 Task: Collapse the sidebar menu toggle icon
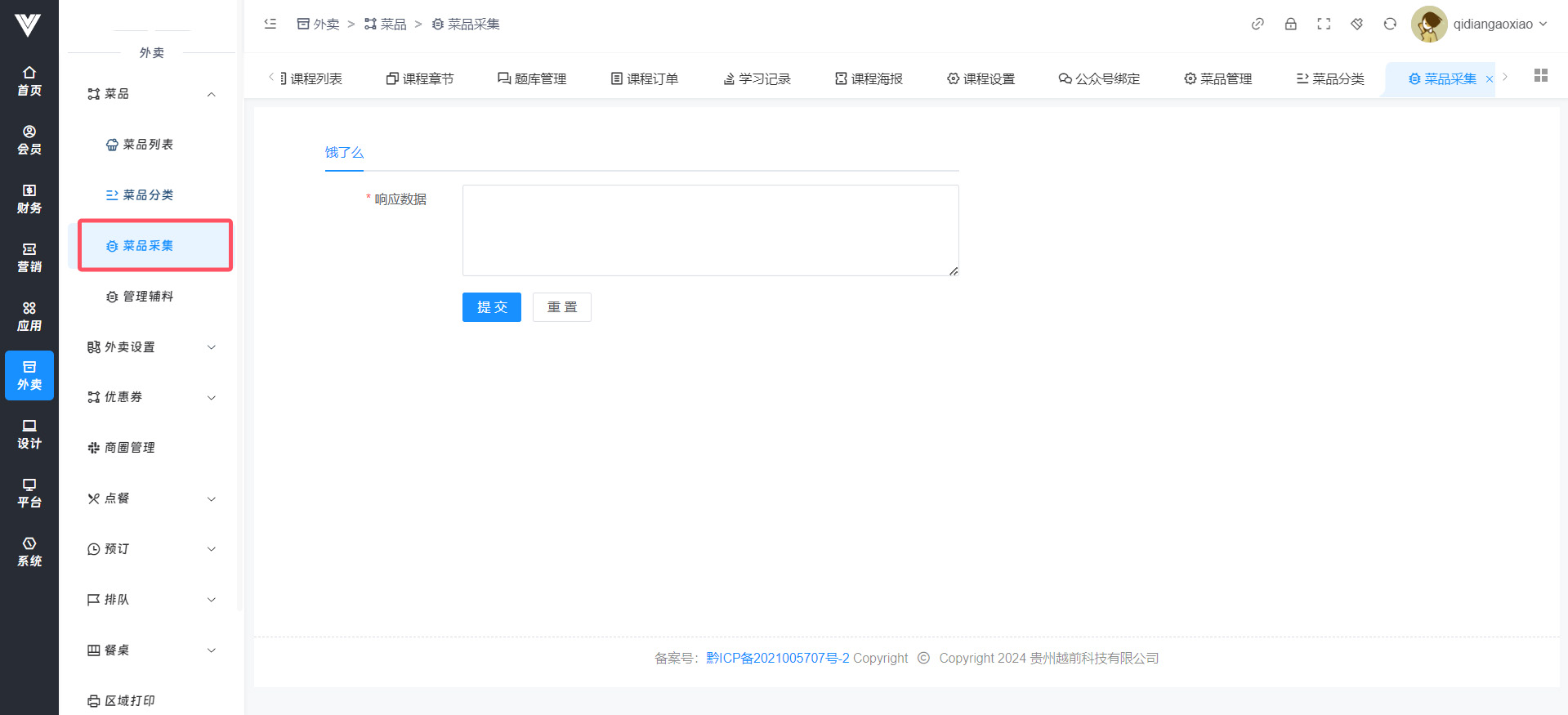click(270, 24)
